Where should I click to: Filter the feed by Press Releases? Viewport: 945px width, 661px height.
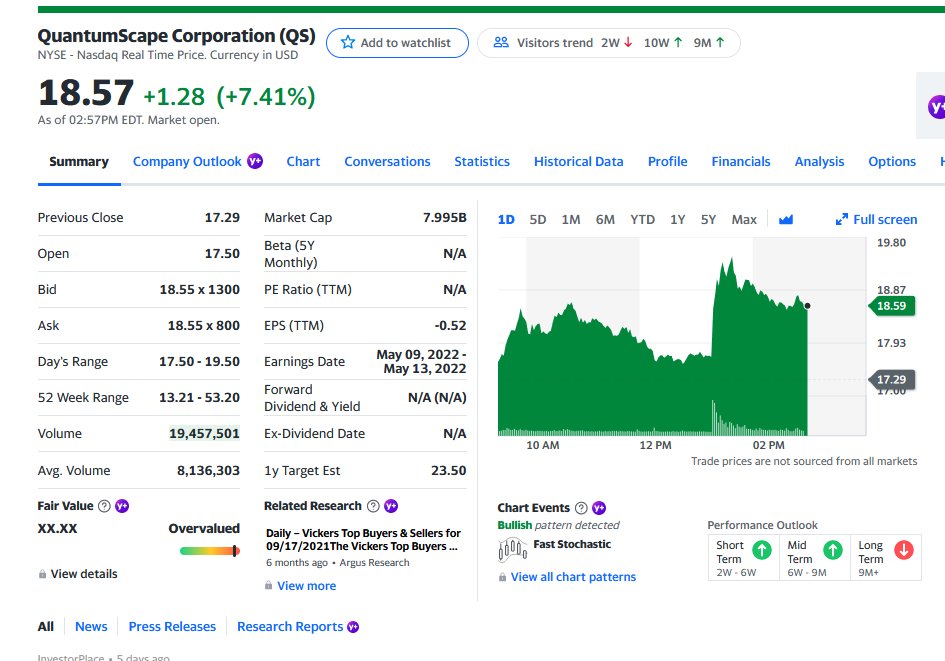pyautogui.click(x=172, y=627)
